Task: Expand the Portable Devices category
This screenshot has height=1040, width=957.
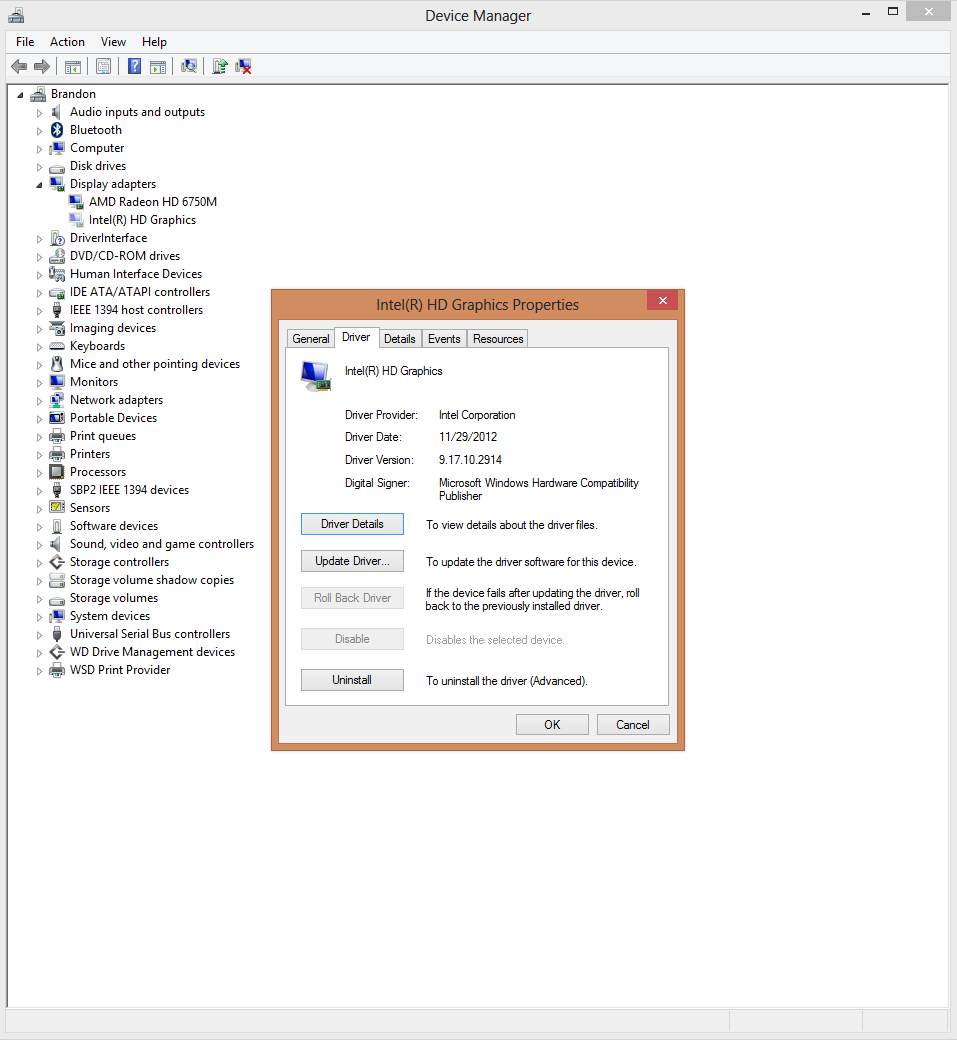Action: [39, 419]
